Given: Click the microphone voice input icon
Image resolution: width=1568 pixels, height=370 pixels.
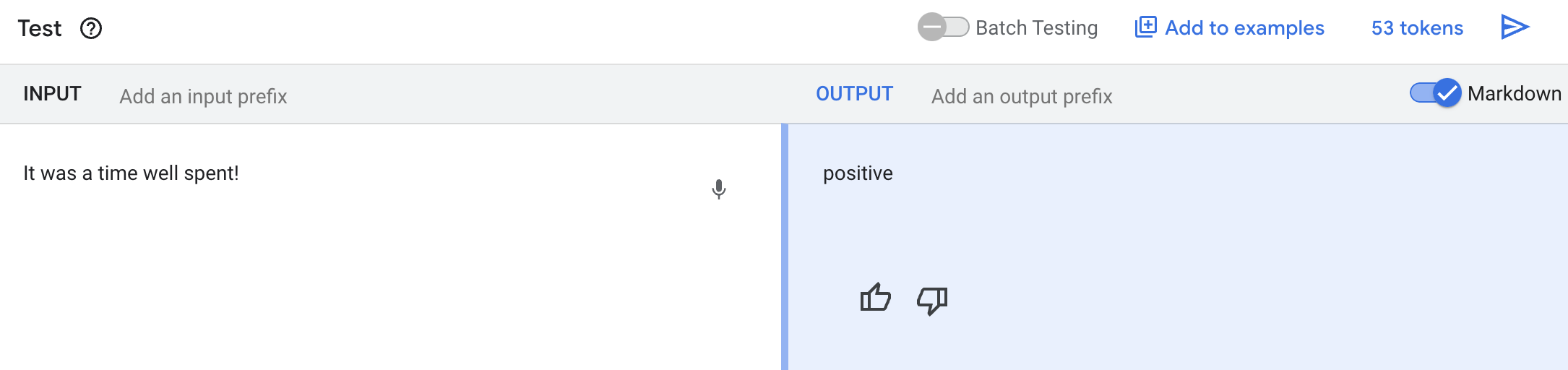Looking at the screenshot, I should (718, 189).
